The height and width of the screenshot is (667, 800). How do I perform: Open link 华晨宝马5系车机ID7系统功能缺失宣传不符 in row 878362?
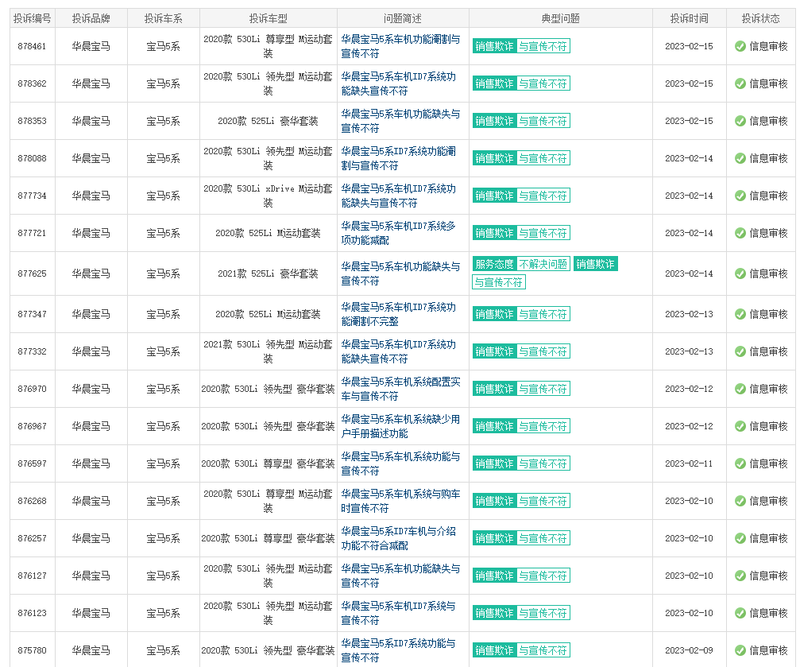point(398,84)
